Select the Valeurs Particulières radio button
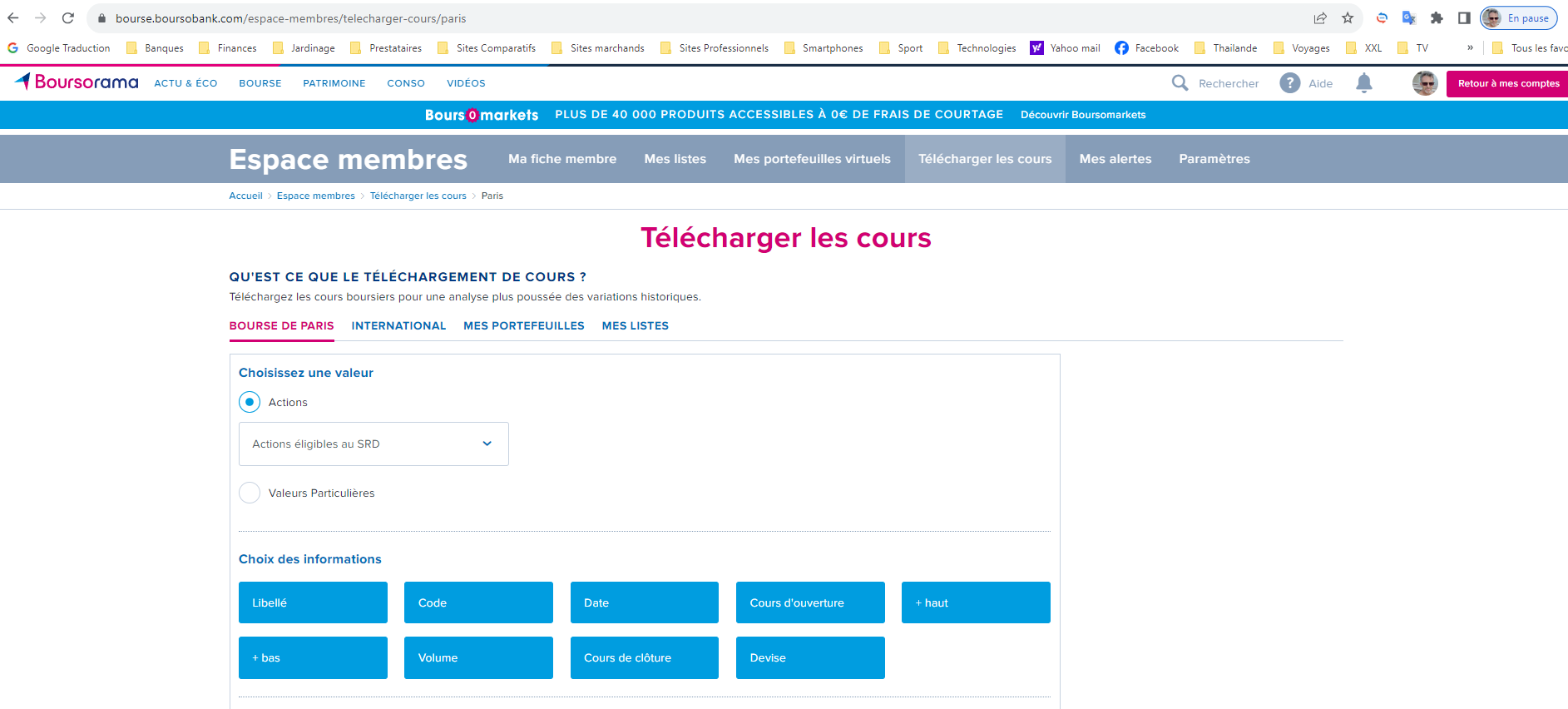Viewport: 1568px width, 709px height. pos(250,493)
